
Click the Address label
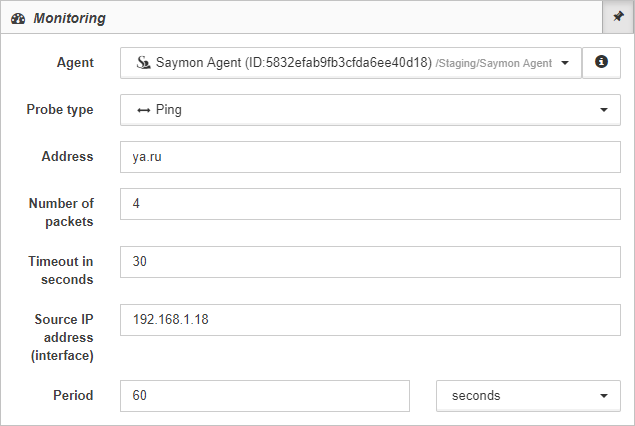pos(68,156)
